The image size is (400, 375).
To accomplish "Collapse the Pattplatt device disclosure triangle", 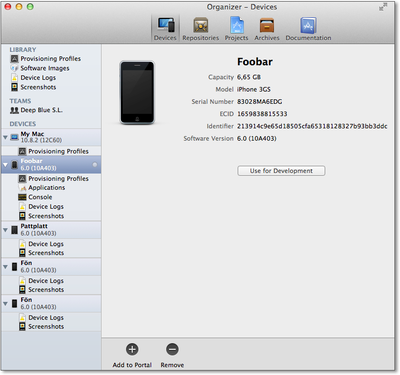I will 5,230.
